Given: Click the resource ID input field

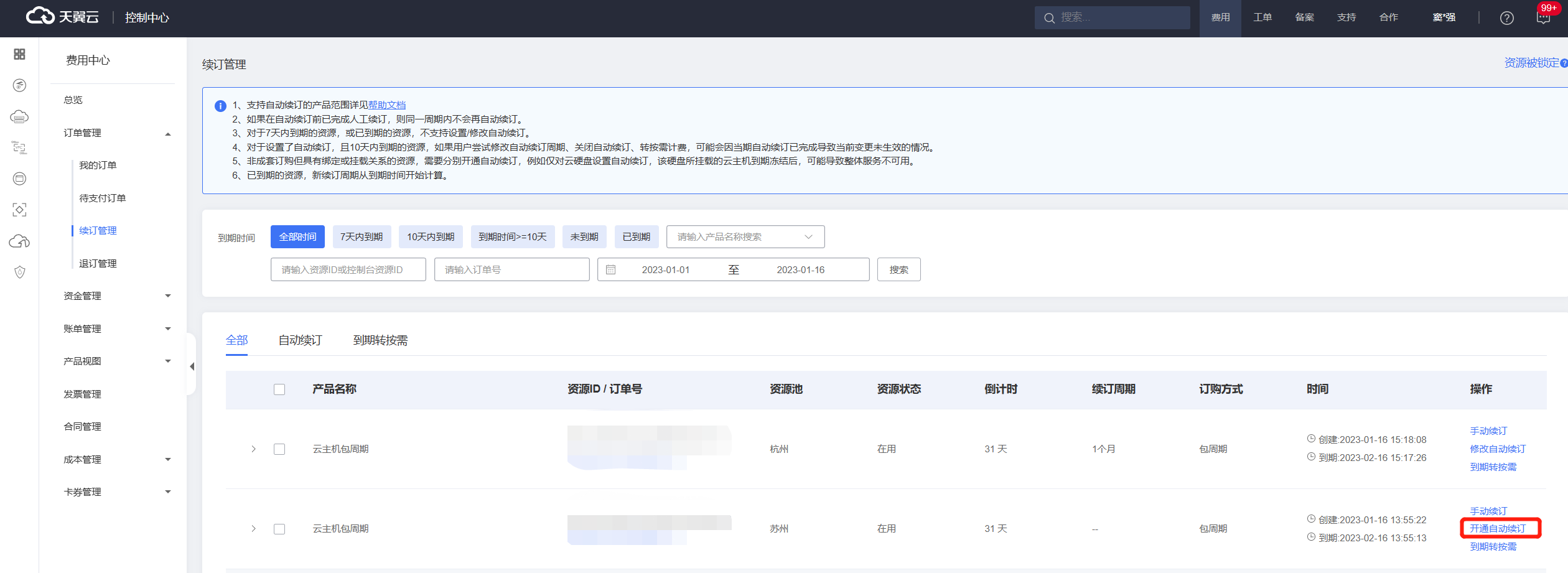Looking at the screenshot, I should (x=348, y=270).
